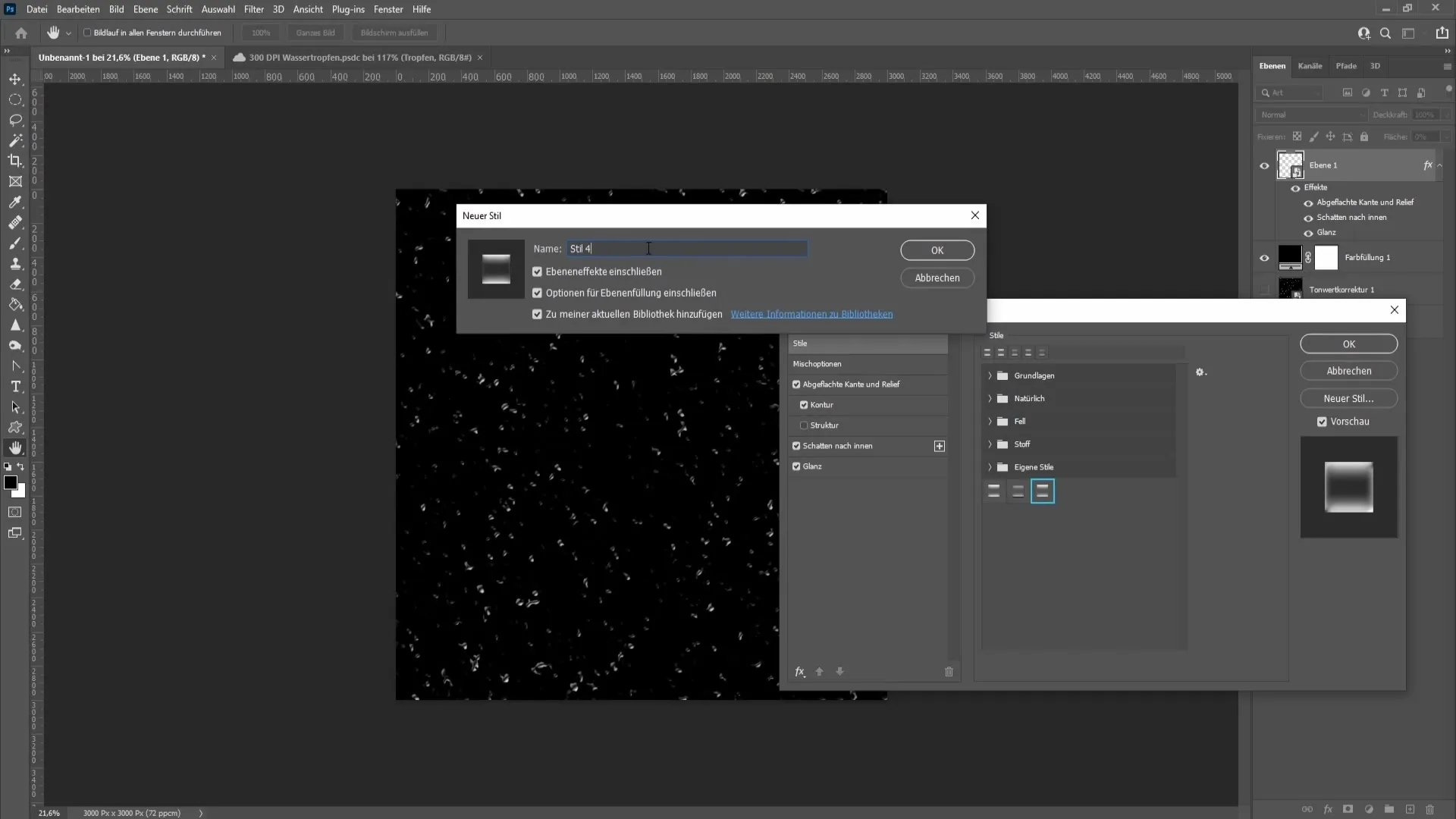Image resolution: width=1456 pixels, height=819 pixels.
Task: Uncheck Zu meiner aktuellen Bibliothek hinzufügen
Action: (x=537, y=314)
